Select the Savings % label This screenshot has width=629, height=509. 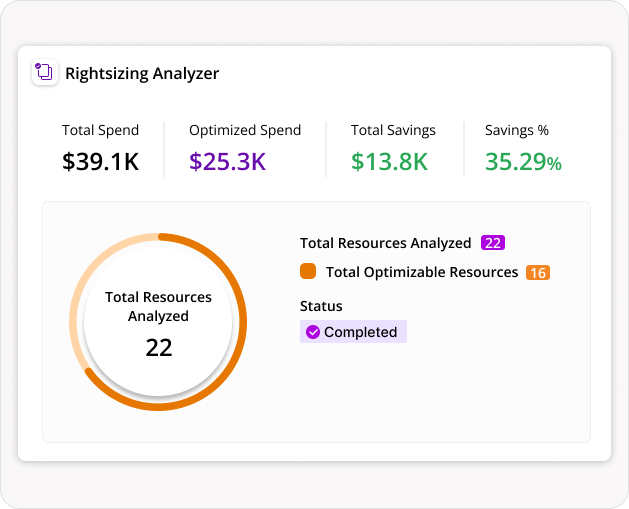click(517, 130)
